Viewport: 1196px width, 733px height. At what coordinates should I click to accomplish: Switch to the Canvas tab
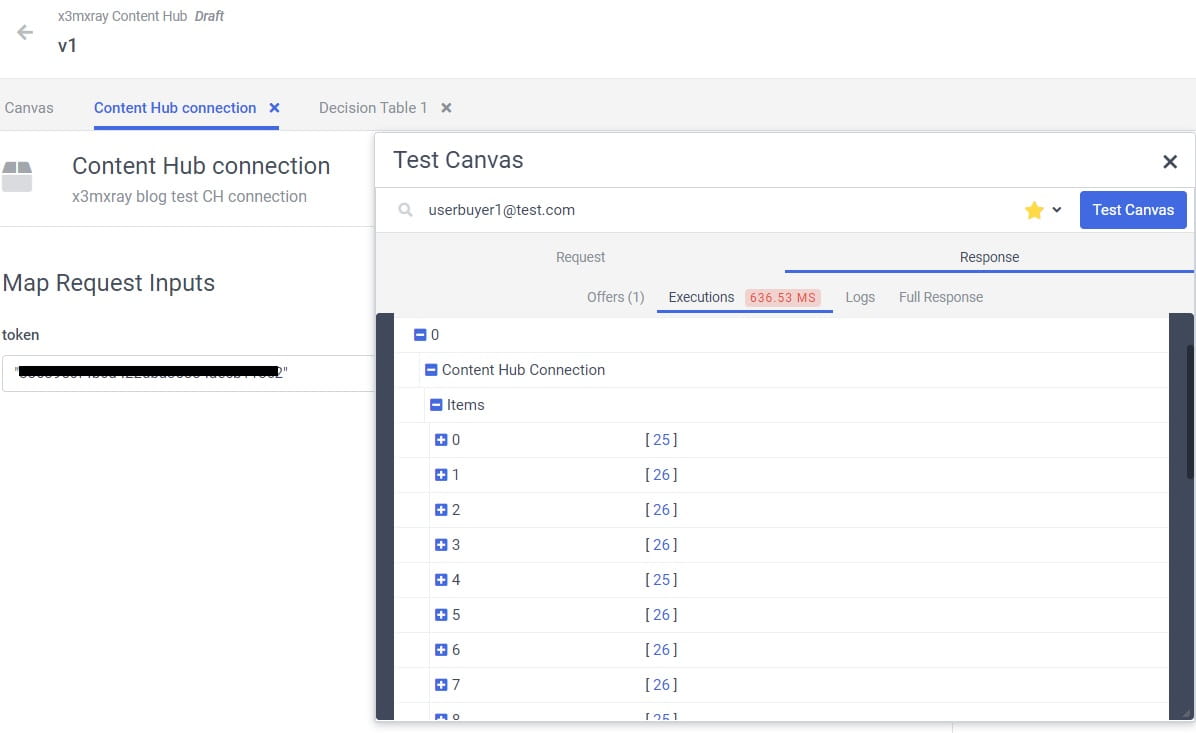pyautogui.click(x=29, y=108)
